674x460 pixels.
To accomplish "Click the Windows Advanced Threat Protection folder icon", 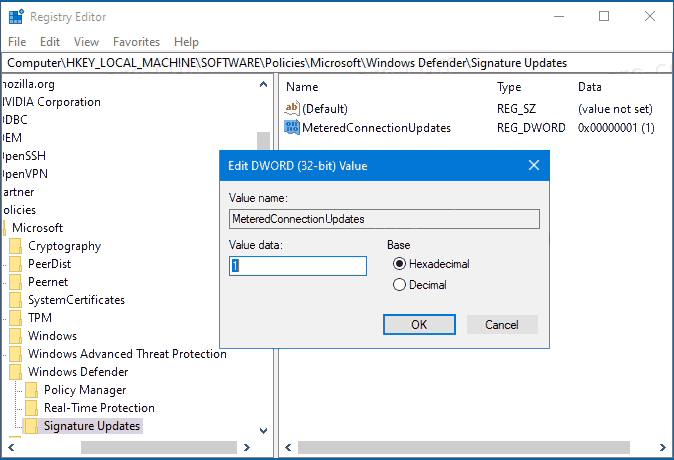I will pos(15,354).
